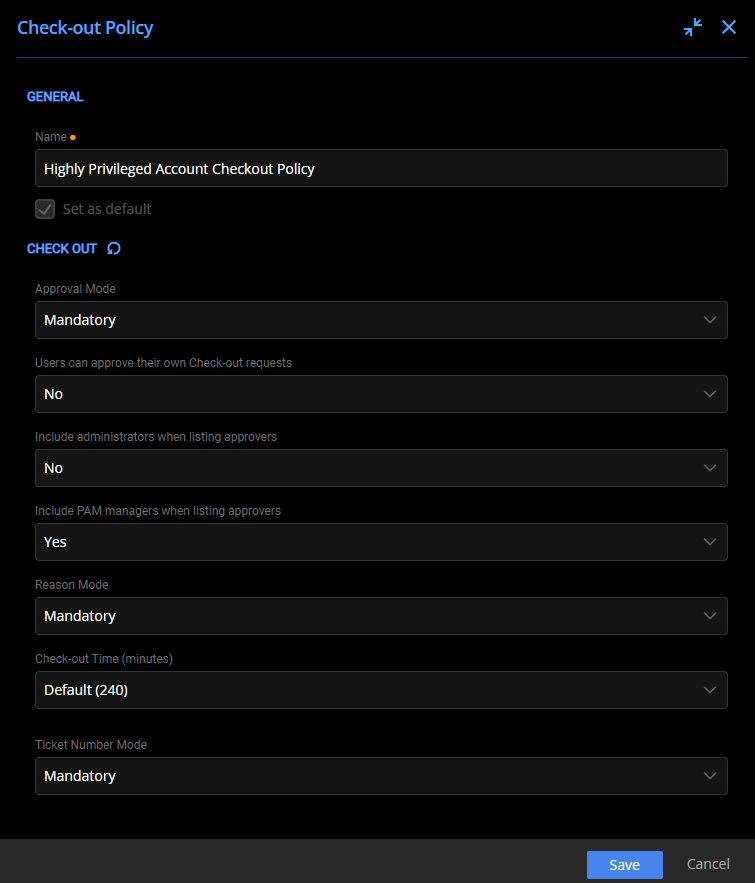Cancel the policy changes
Screen dimensions: 755x883
click(708, 864)
